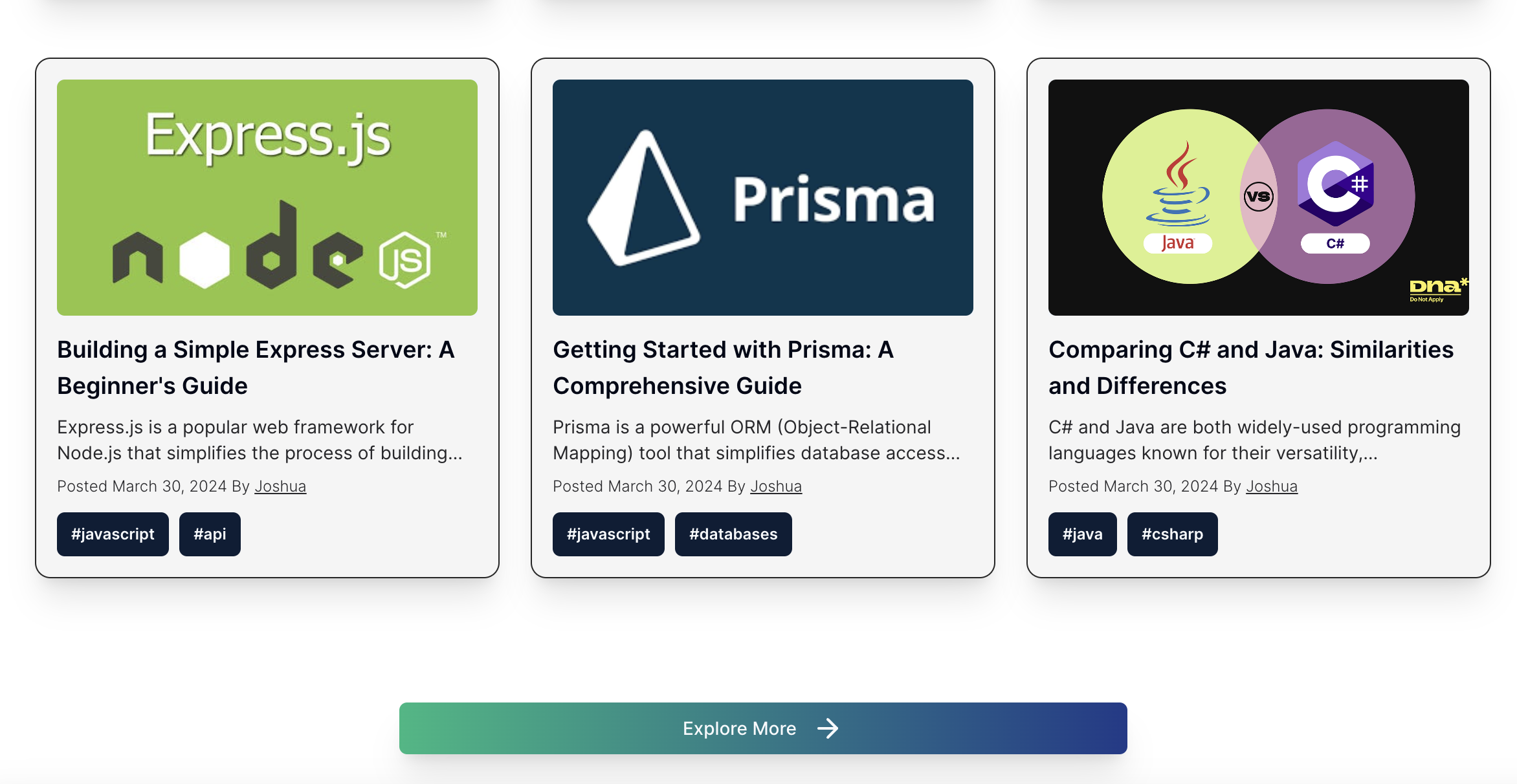Select the #api tag
This screenshot has height=784, width=1517.
click(210, 534)
